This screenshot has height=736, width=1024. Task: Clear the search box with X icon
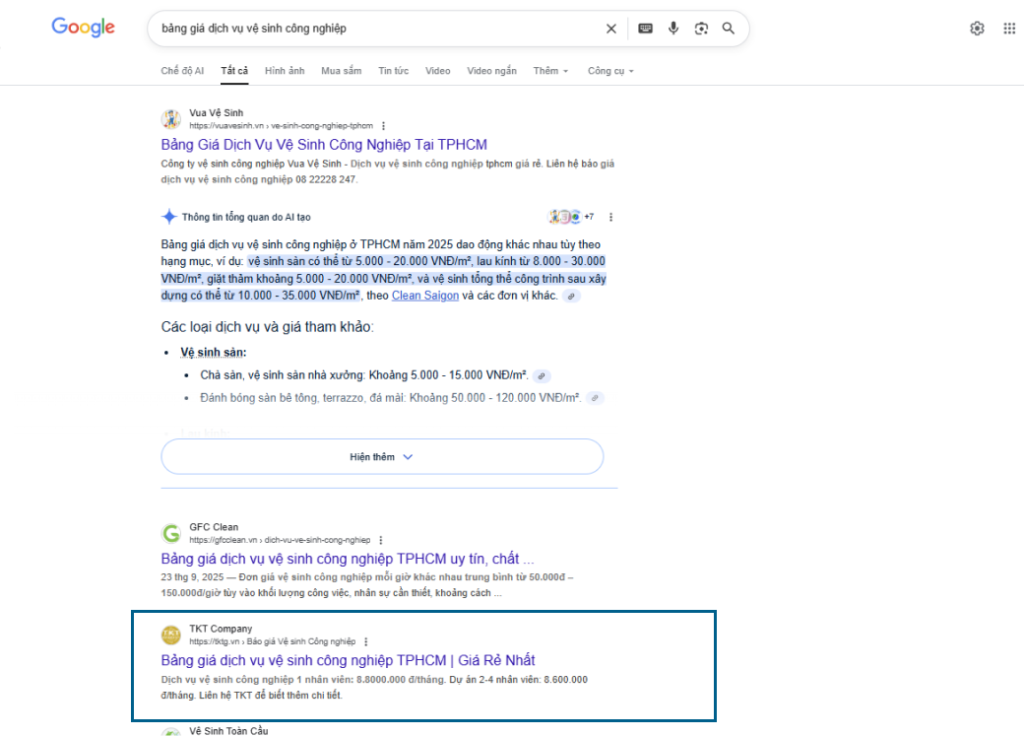pyautogui.click(x=611, y=29)
